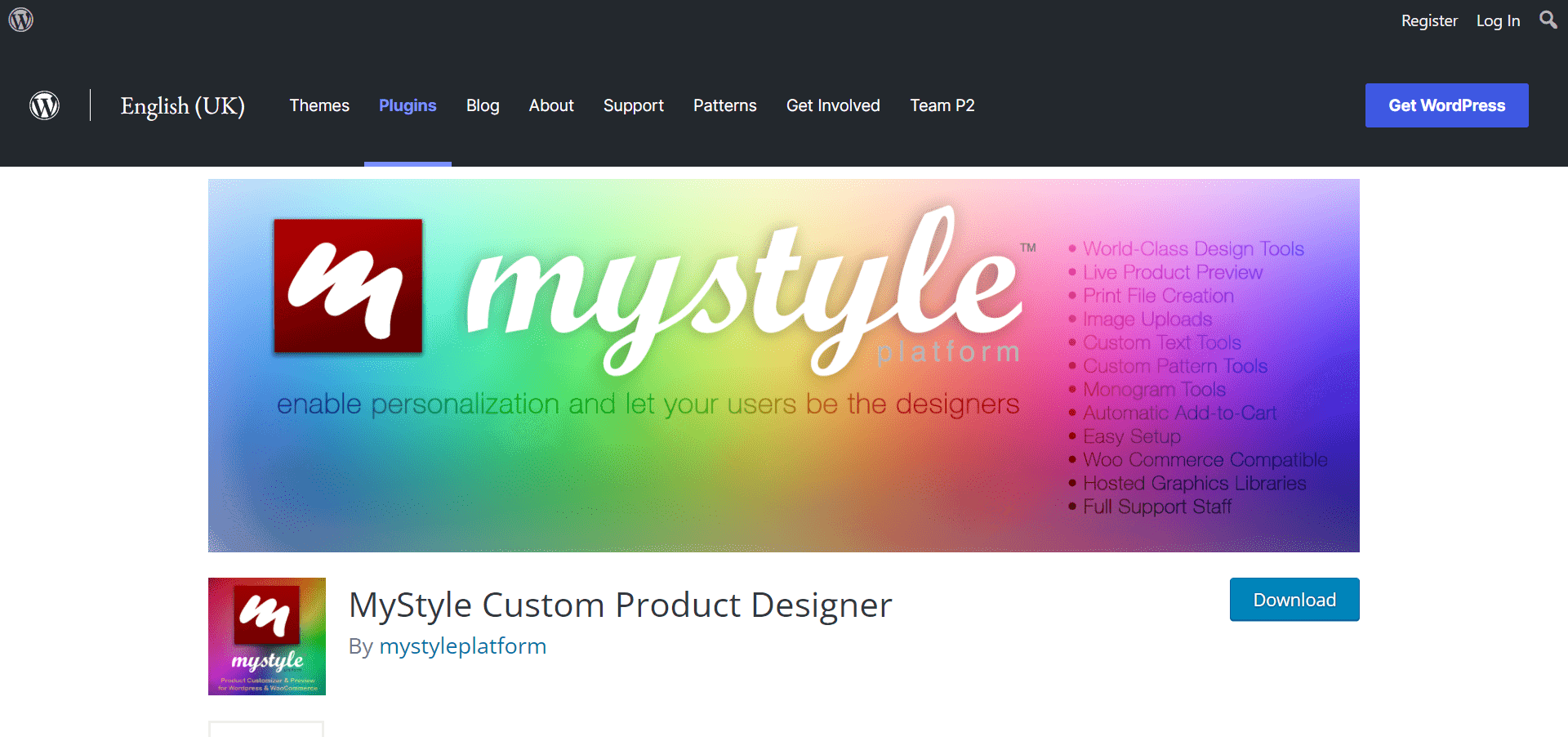Click the WordPress logo in the top-left corner
The image size is (1568, 737).
click(x=44, y=105)
